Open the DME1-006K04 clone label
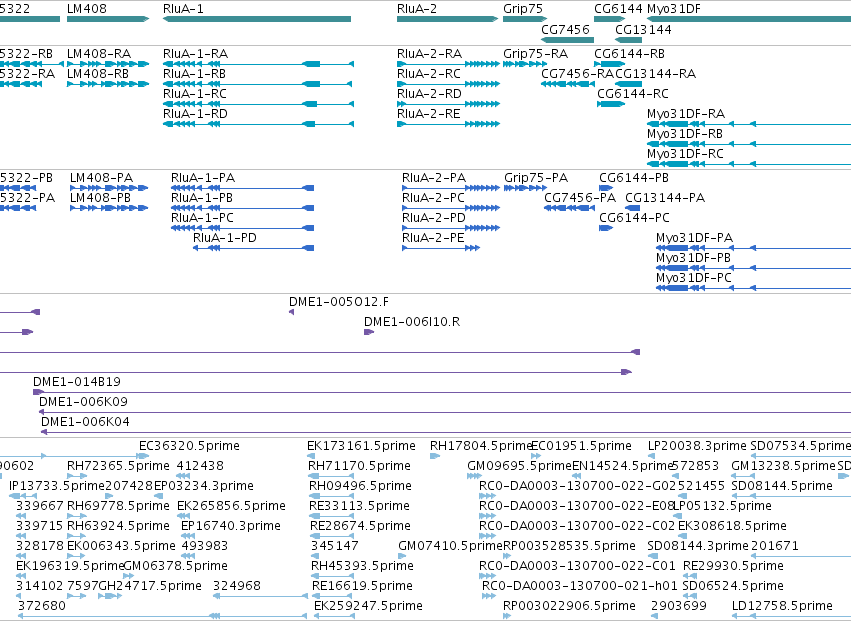851x621 pixels. click(85, 422)
